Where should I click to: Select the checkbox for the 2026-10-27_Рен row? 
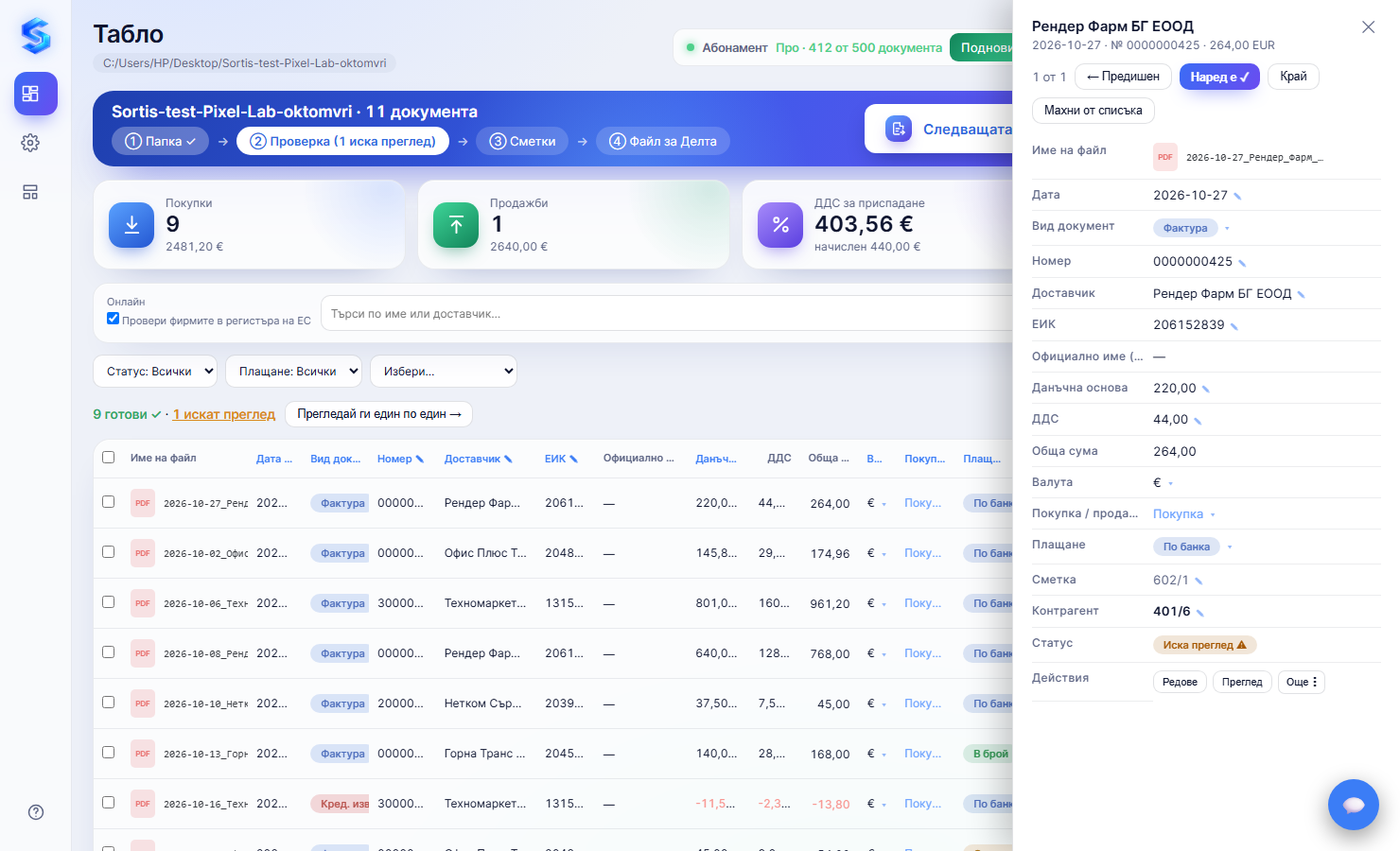click(109, 502)
